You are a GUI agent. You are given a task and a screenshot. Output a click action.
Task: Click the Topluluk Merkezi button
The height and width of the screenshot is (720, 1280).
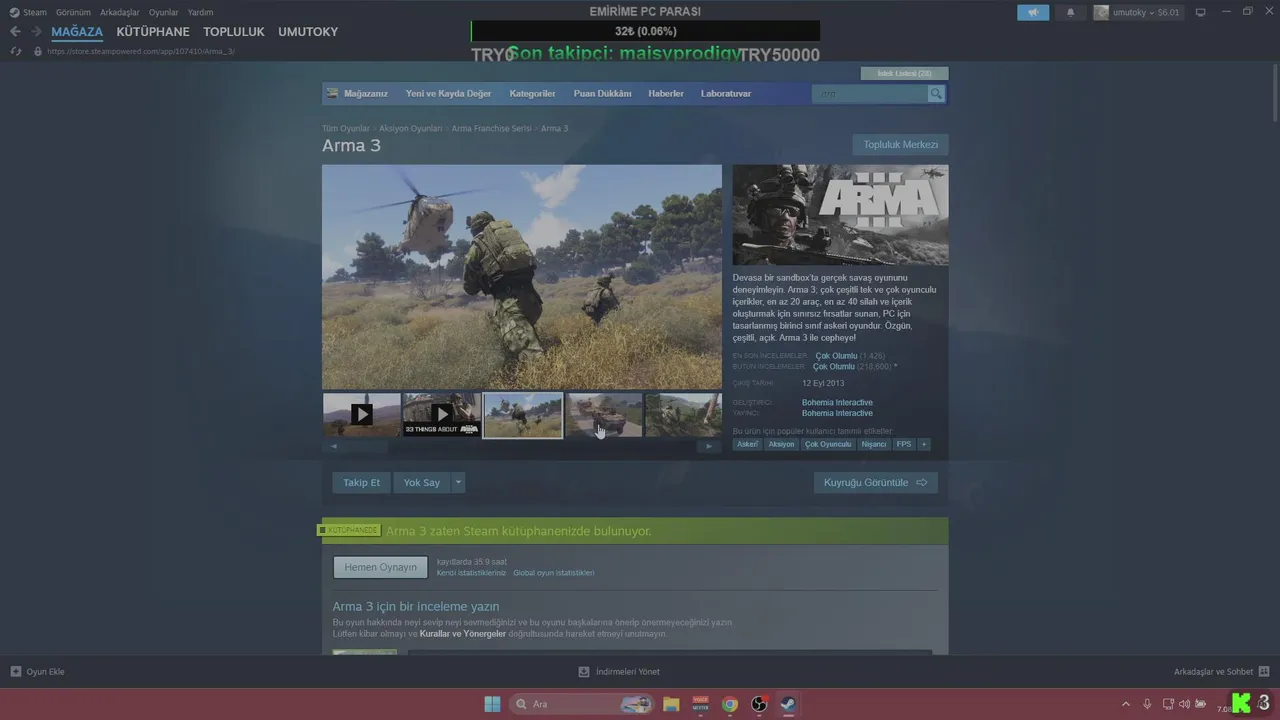901,144
